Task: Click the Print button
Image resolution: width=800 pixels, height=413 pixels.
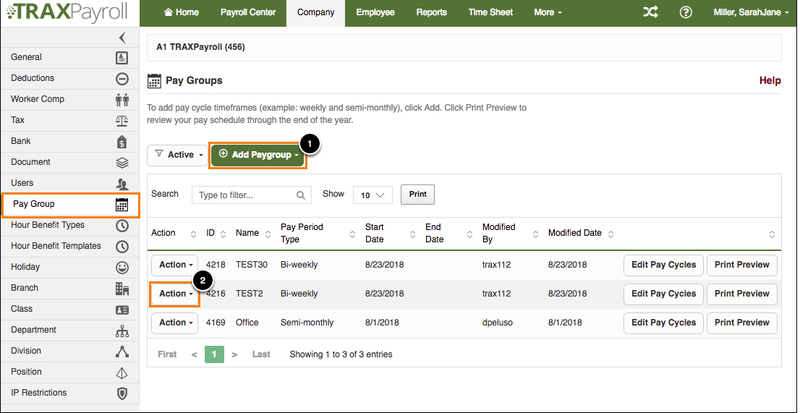Action: click(418, 195)
